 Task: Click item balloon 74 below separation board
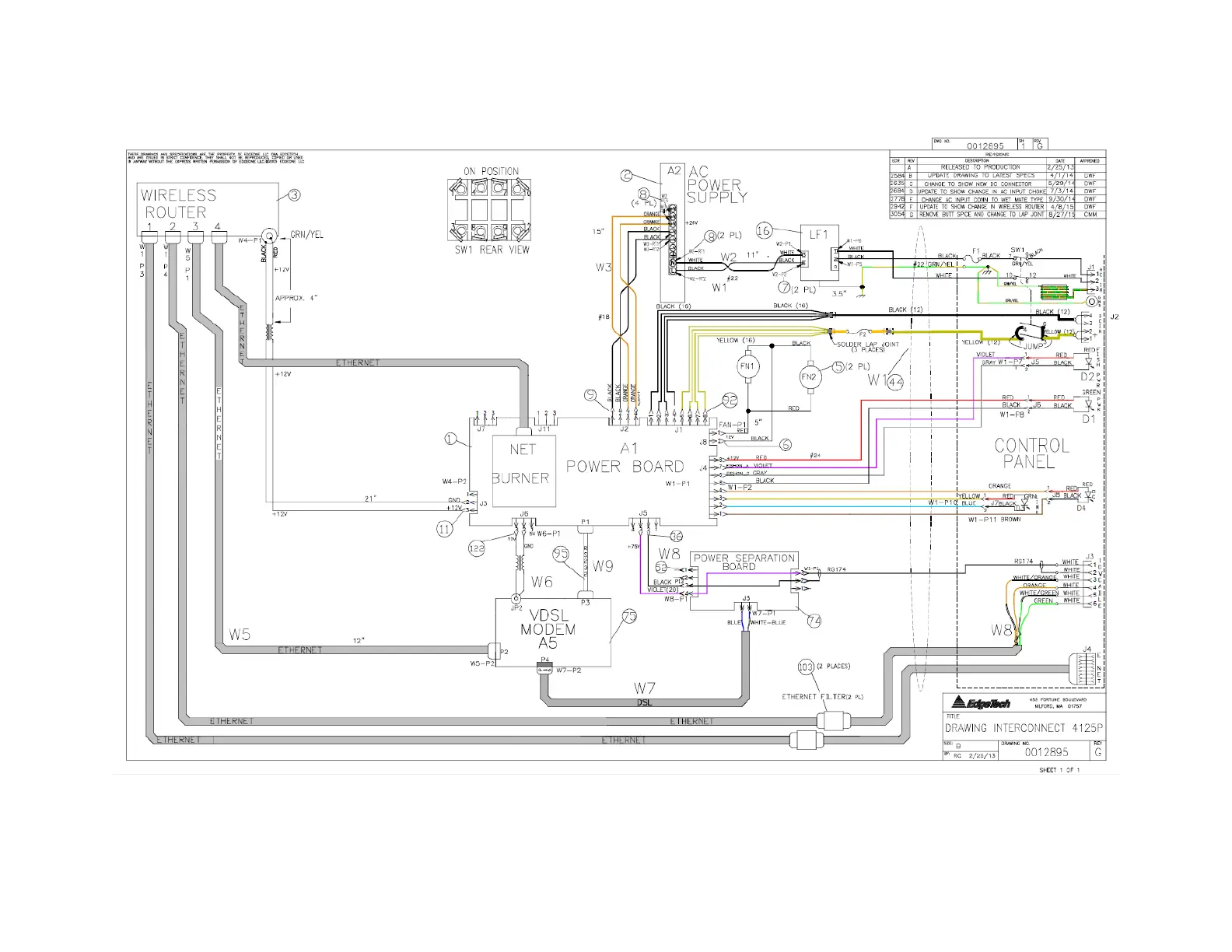point(814,621)
